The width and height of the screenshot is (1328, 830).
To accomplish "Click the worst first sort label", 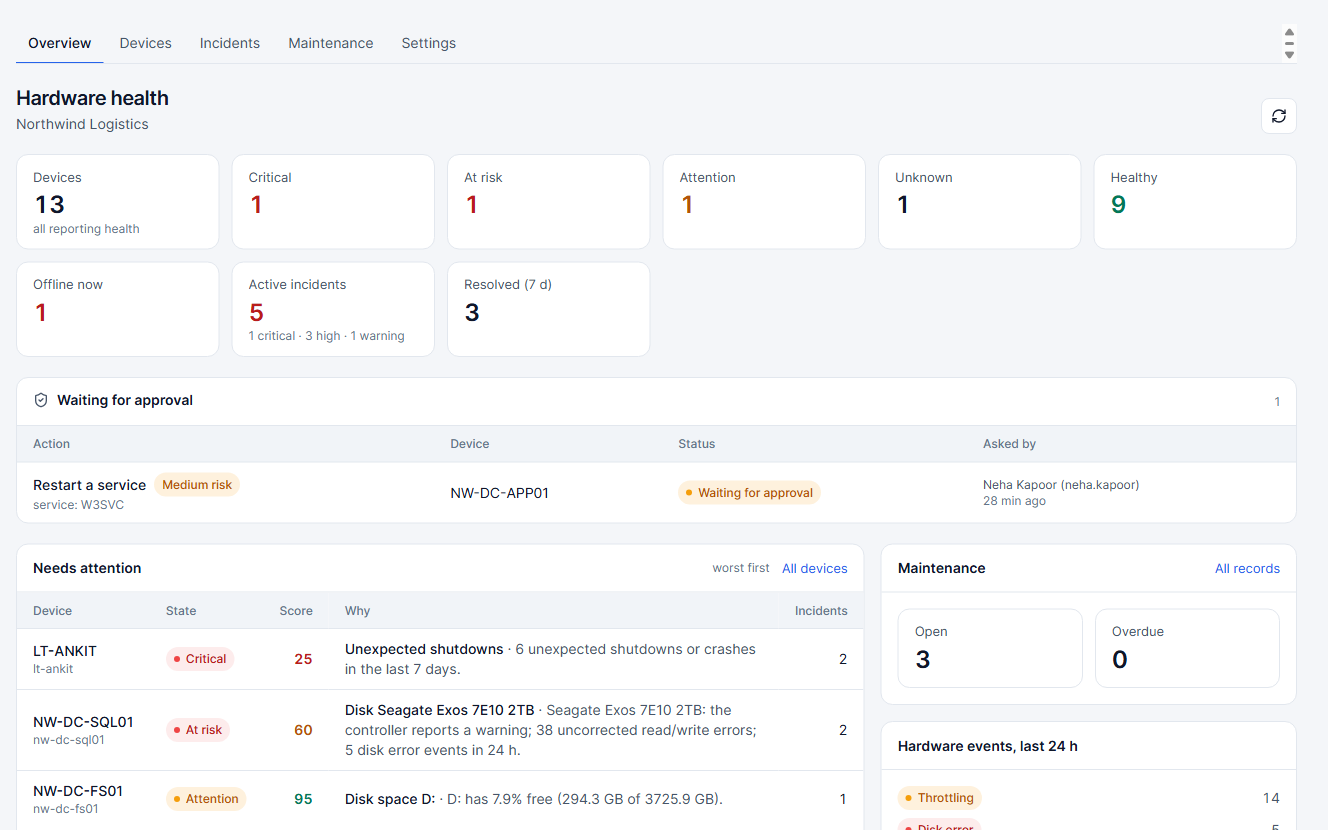I will [741, 568].
